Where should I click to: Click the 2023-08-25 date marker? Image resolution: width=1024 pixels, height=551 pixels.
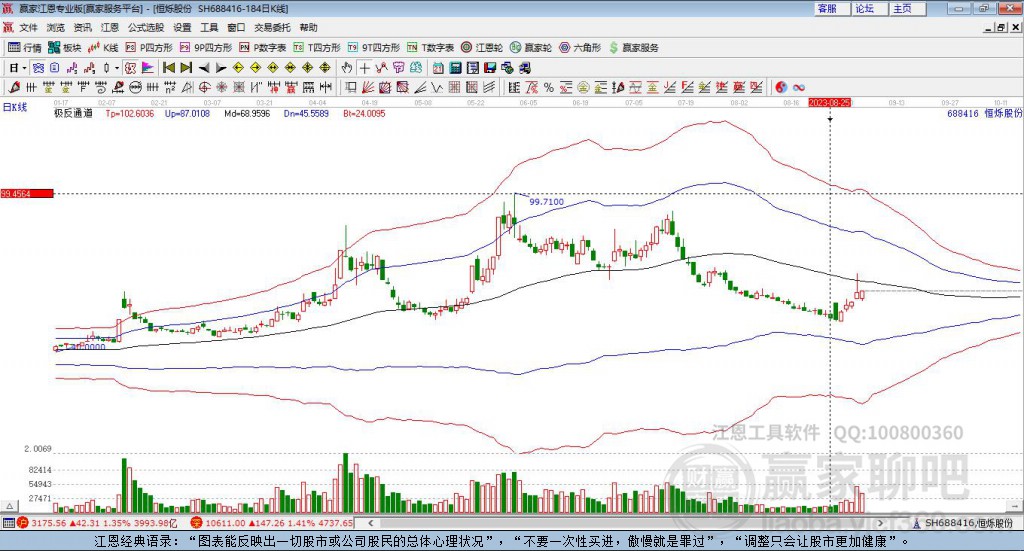coord(829,103)
